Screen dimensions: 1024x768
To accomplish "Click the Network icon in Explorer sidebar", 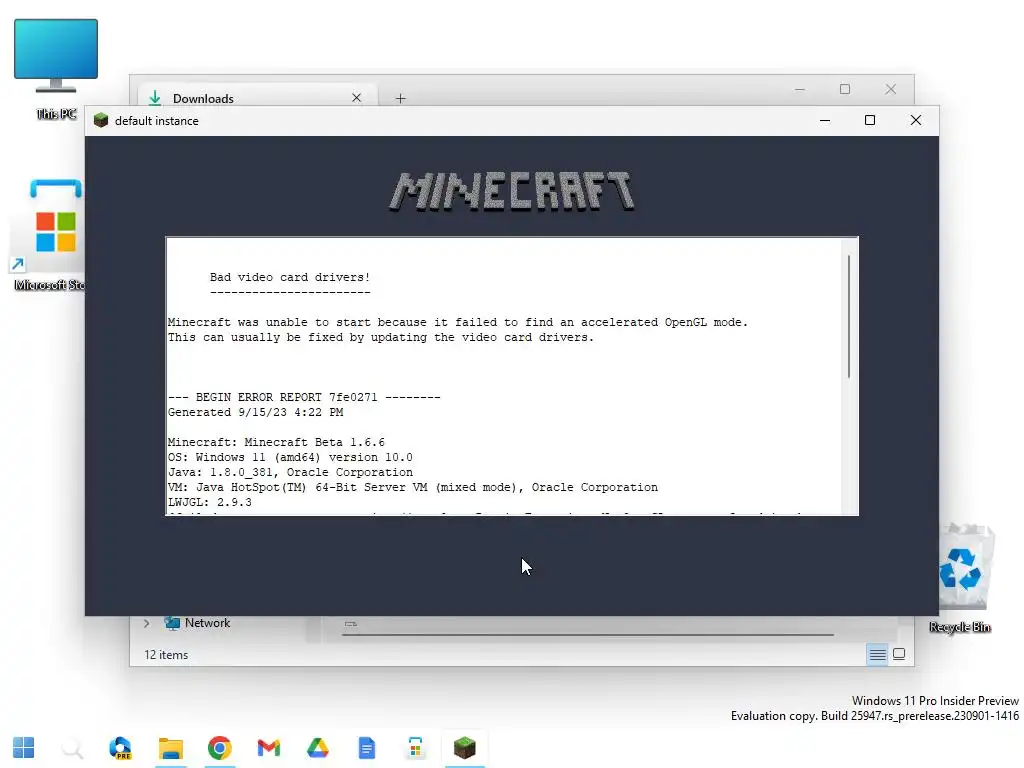I will (x=172, y=623).
